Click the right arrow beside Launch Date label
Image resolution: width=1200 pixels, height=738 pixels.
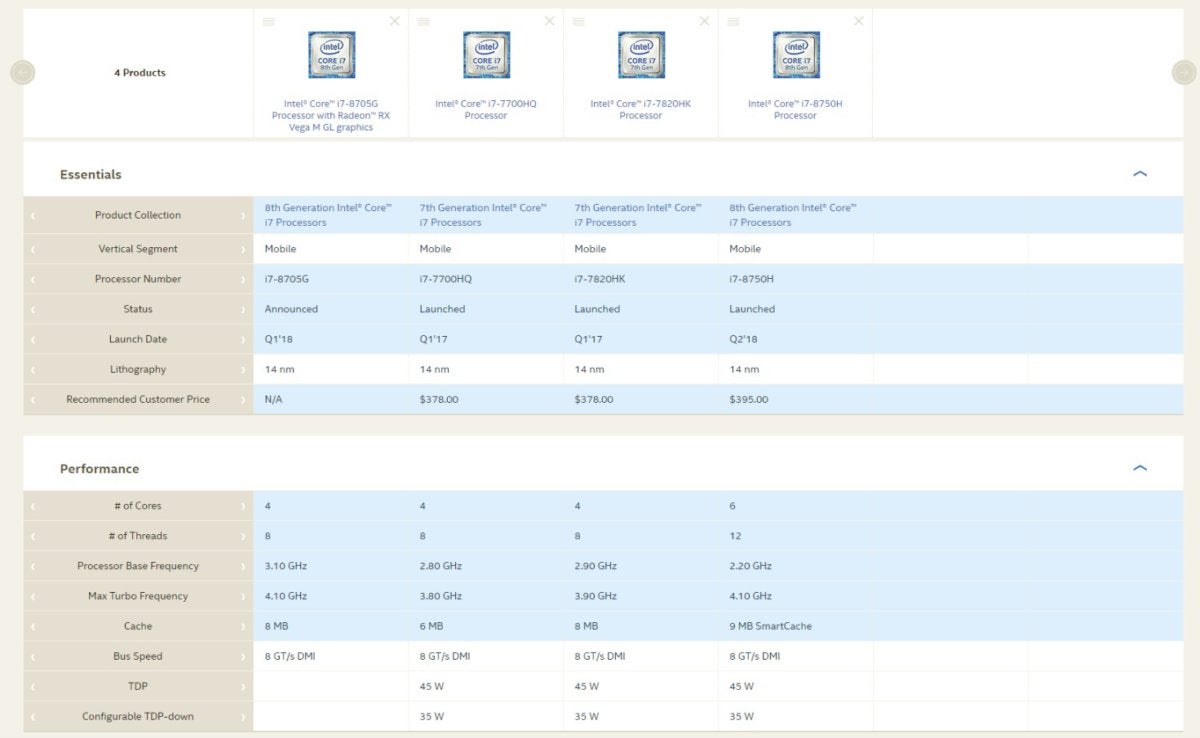tap(243, 339)
